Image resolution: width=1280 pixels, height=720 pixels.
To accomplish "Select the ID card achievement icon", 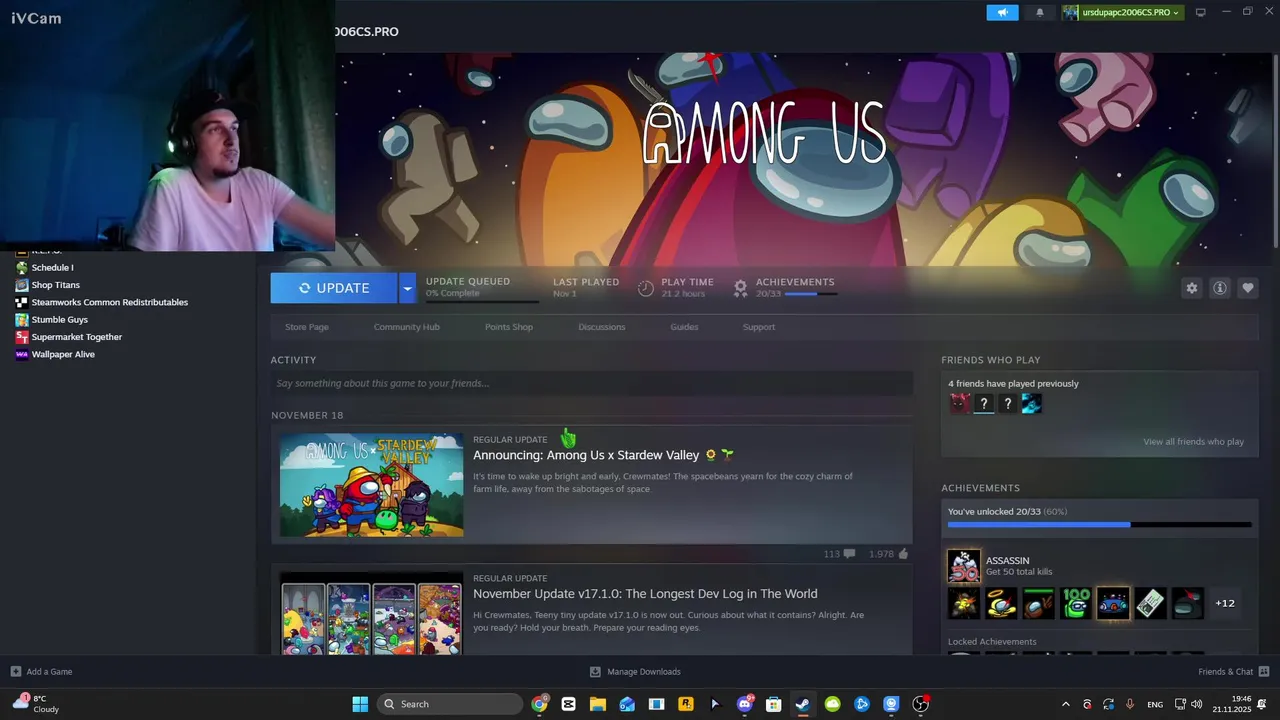I will (1150, 603).
